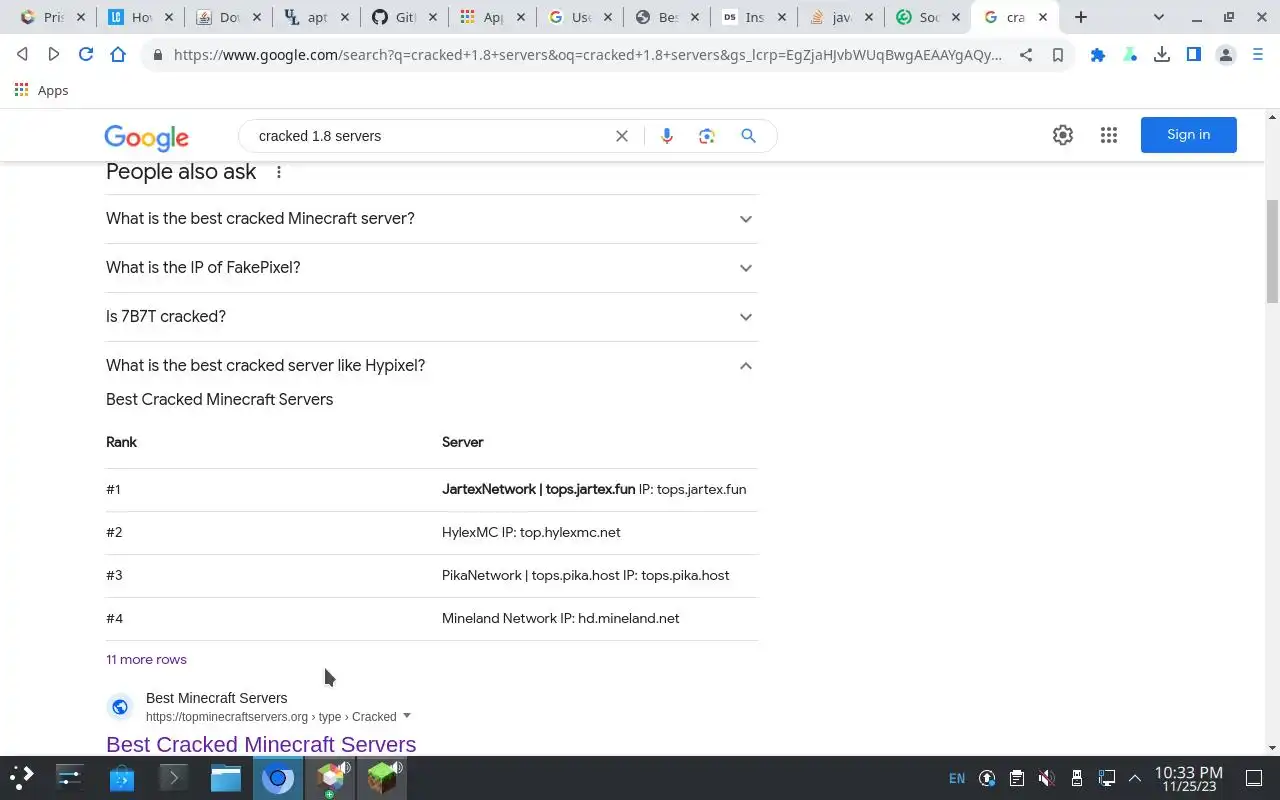The width and height of the screenshot is (1280, 800).
Task: Open the extensions puzzle icon
Action: coord(1098,55)
